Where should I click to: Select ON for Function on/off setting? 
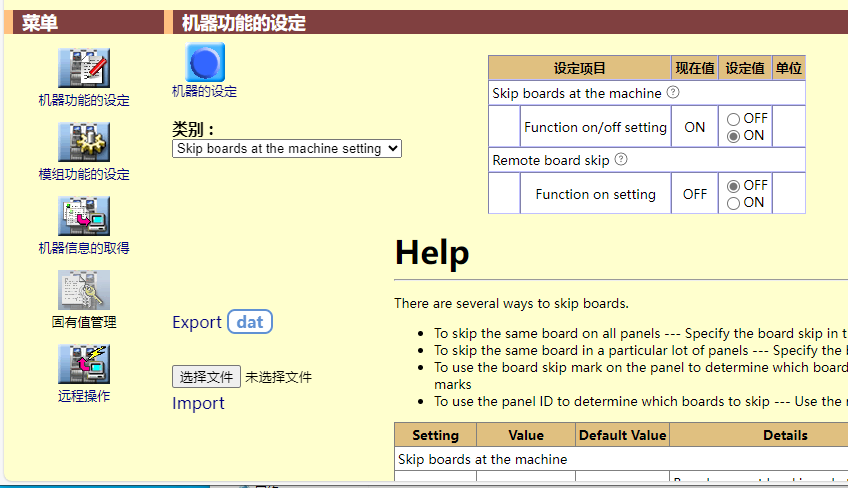coord(734,136)
